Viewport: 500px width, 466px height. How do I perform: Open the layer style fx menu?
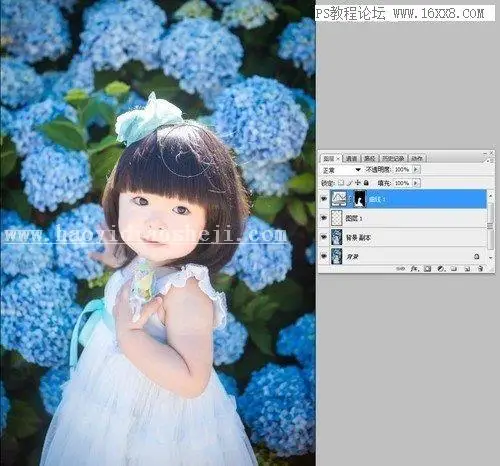tap(414, 269)
